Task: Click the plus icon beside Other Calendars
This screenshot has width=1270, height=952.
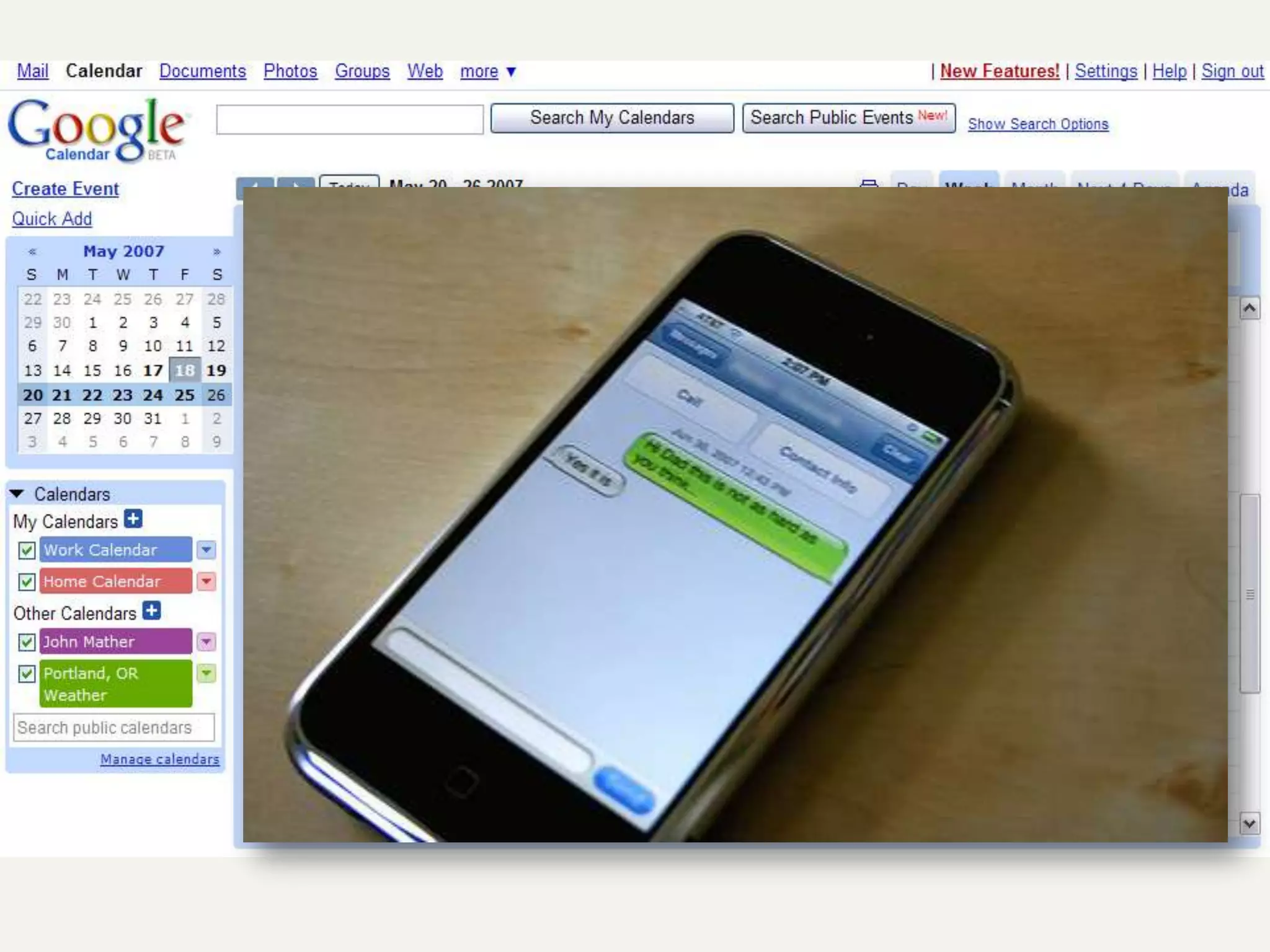Action: pyautogui.click(x=151, y=611)
